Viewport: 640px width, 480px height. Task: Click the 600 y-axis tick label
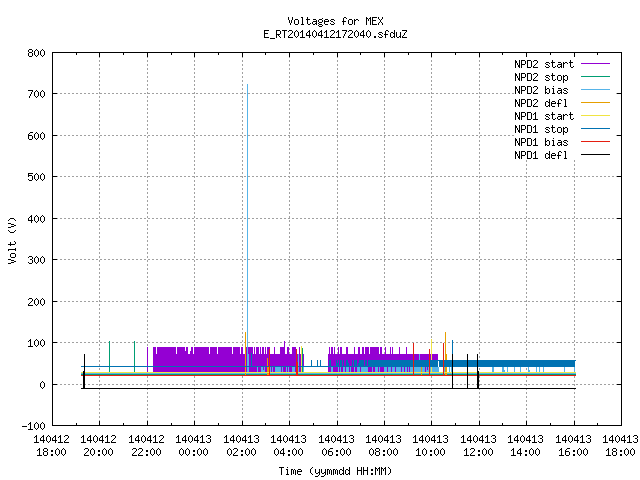pyautogui.click(x=36, y=136)
